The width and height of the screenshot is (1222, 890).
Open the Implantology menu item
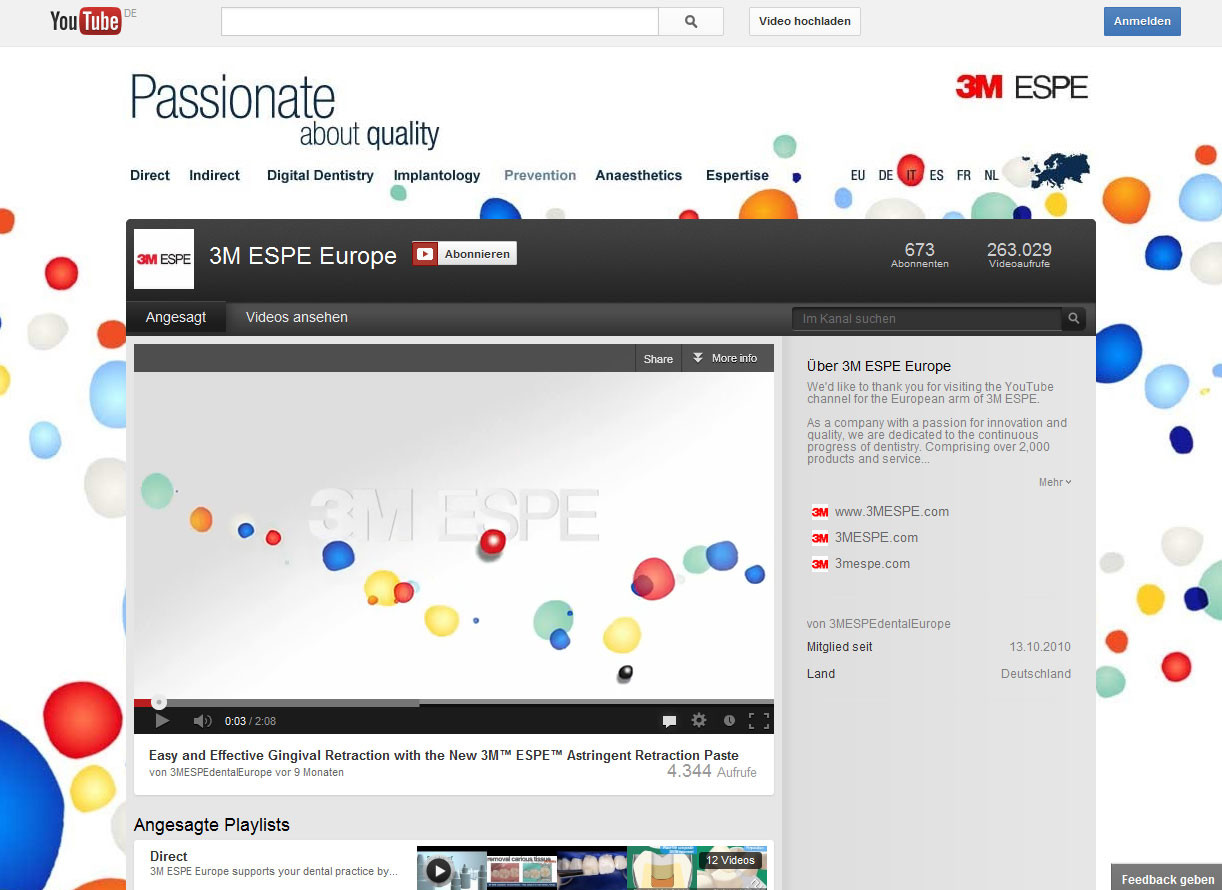pyautogui.click(x=437, y=175)
